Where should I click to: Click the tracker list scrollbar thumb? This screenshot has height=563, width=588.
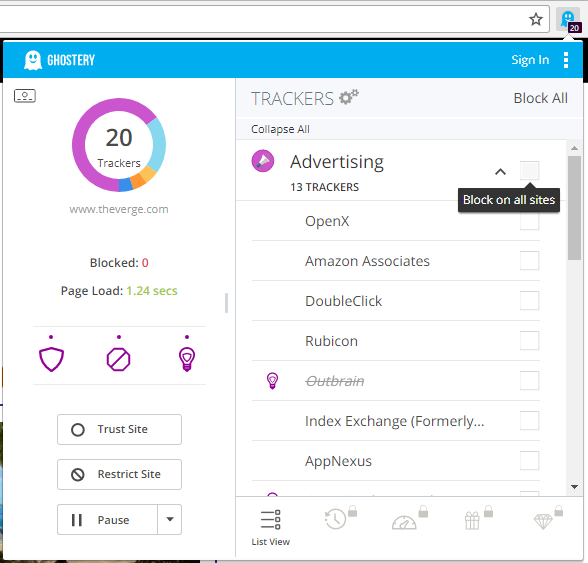click(574, 208)
